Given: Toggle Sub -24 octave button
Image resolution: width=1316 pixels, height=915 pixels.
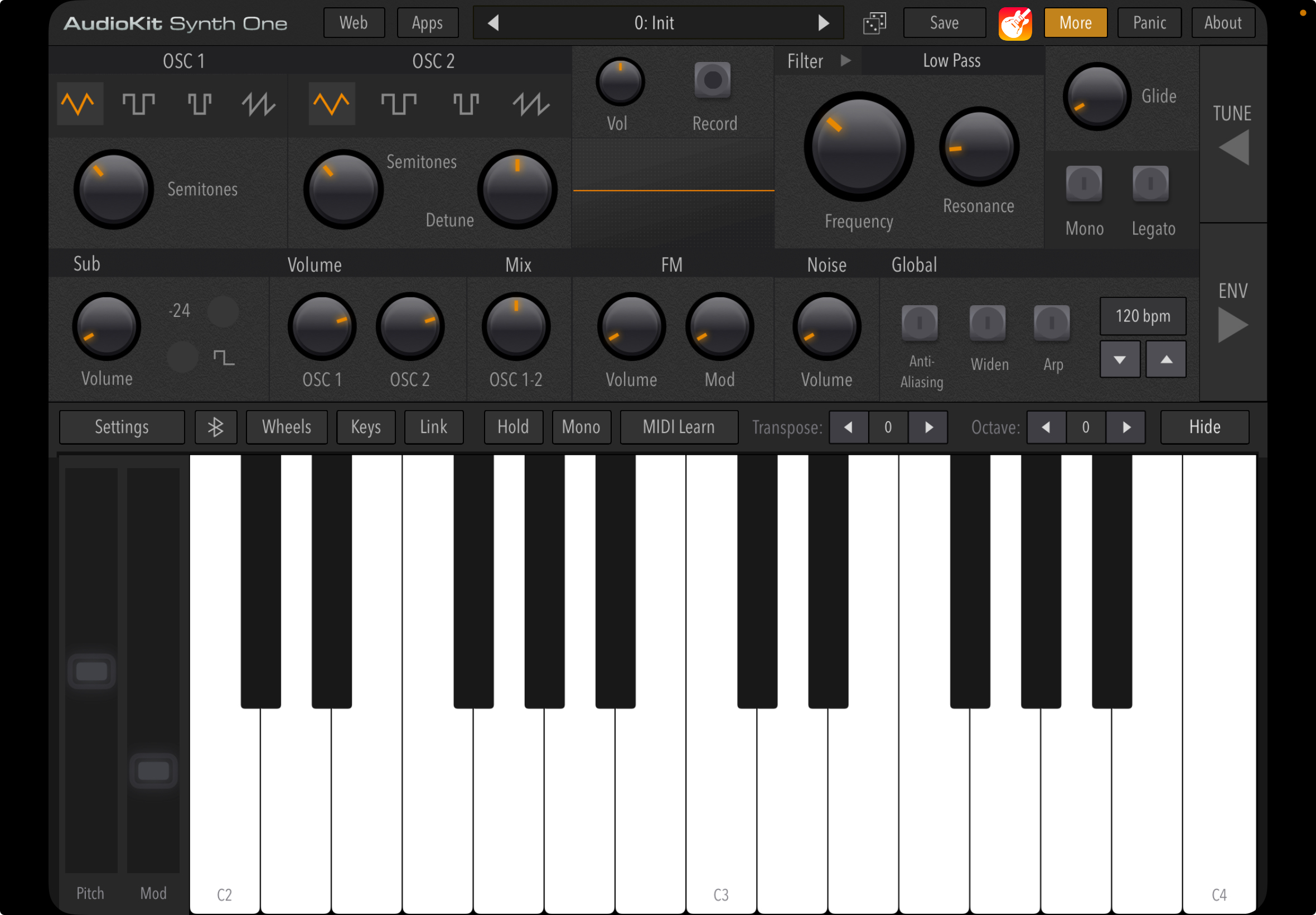Looking at the screenshot, I should (x=223, y=312).
